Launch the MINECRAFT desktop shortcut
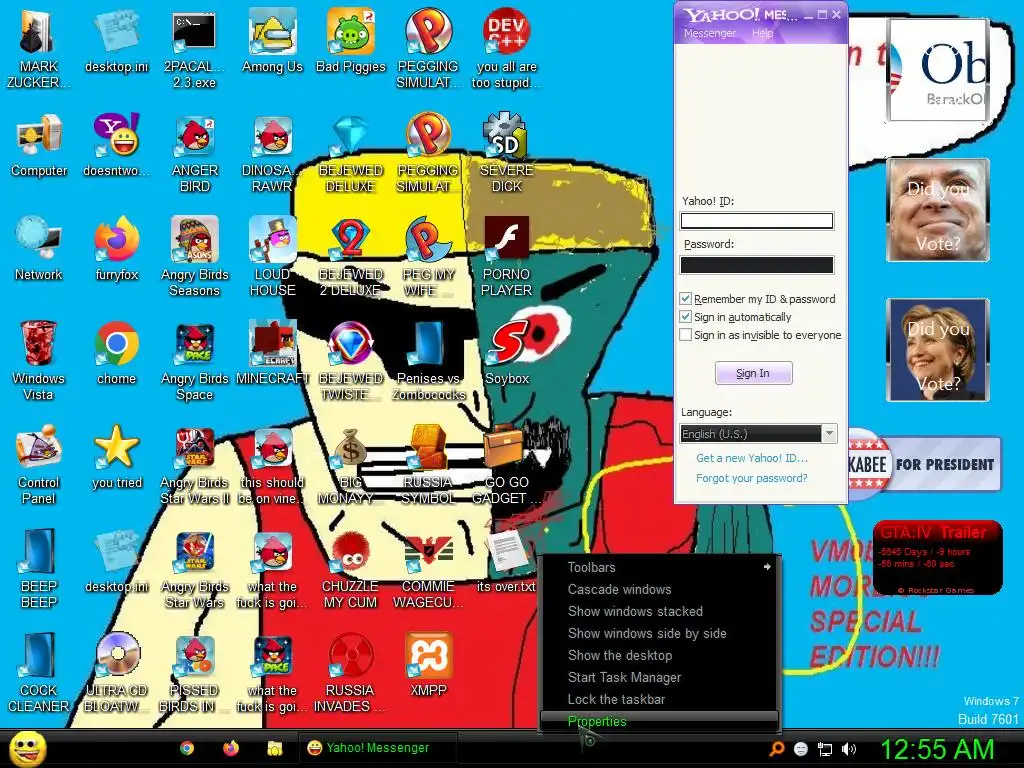Screen dimensions: 1024x768 click(x=272, y=353)
